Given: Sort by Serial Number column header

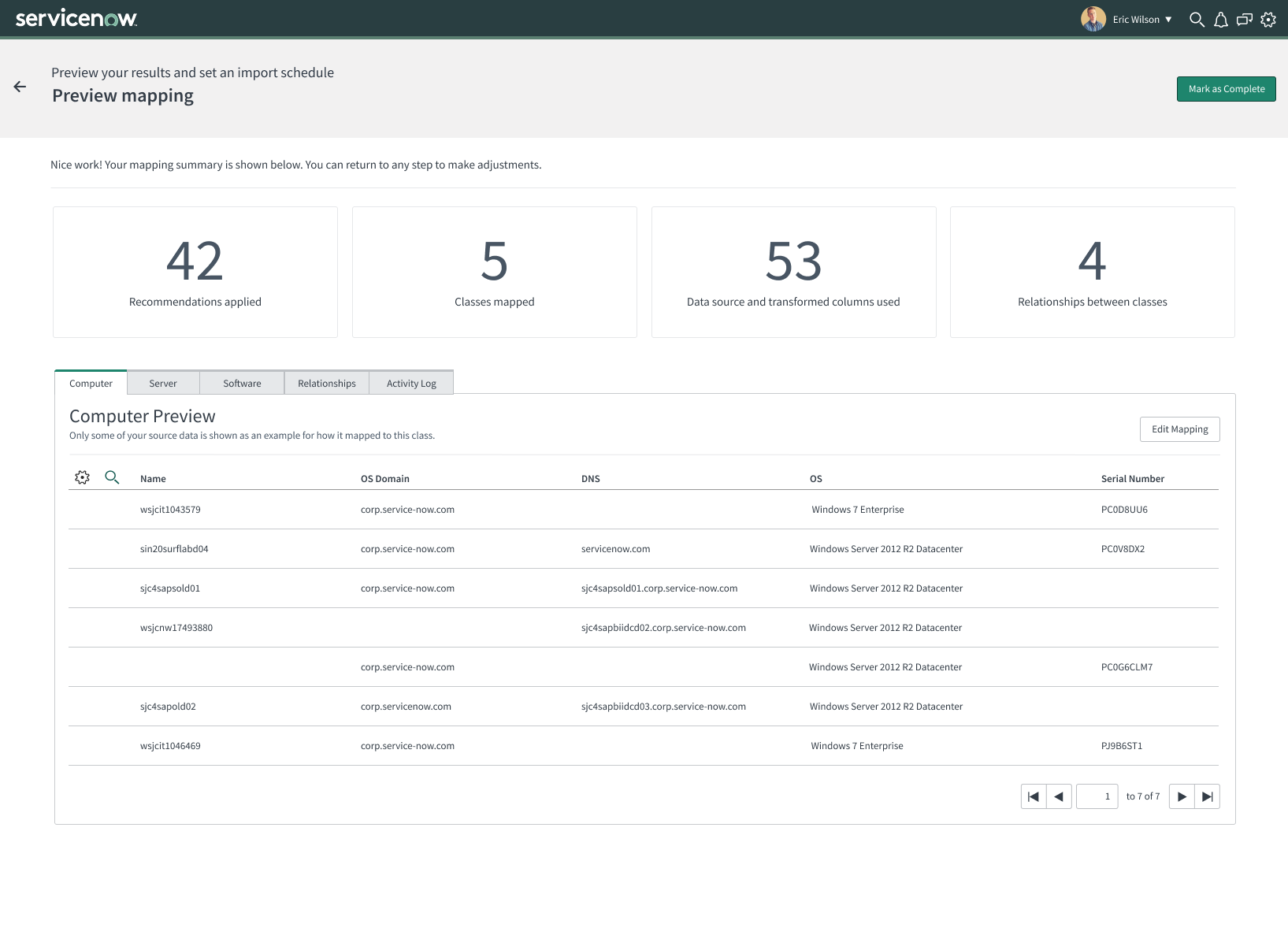Looking at the screenshot, I should [x=1133, y=479].
